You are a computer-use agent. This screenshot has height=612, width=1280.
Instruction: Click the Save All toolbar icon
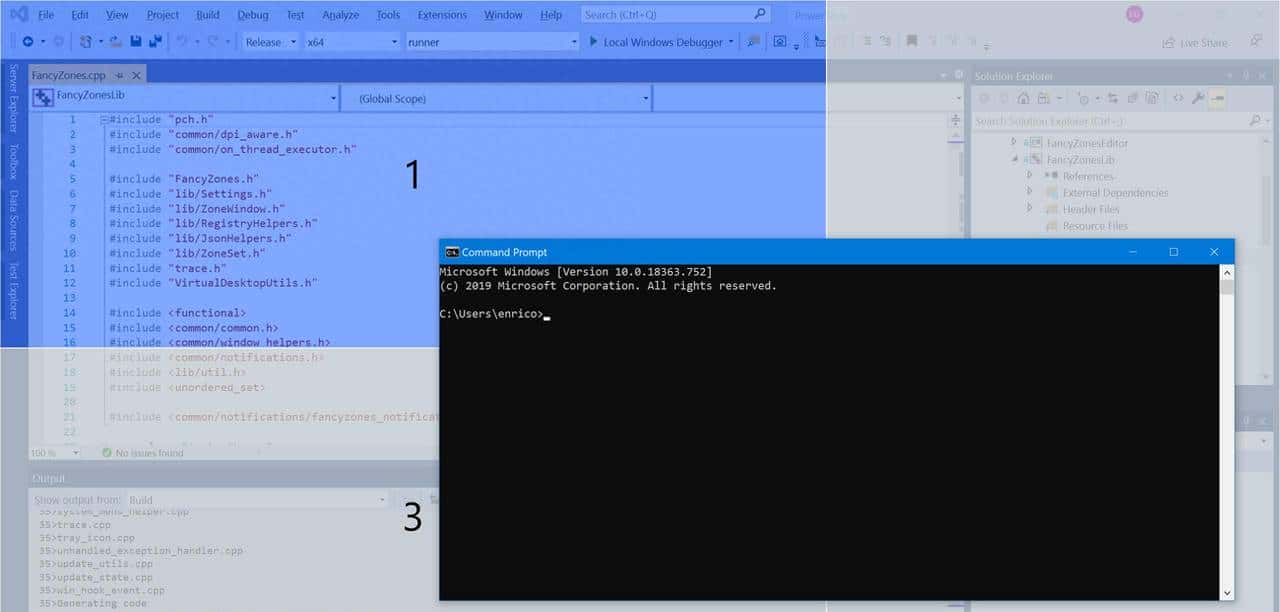(x=155, y=42)
